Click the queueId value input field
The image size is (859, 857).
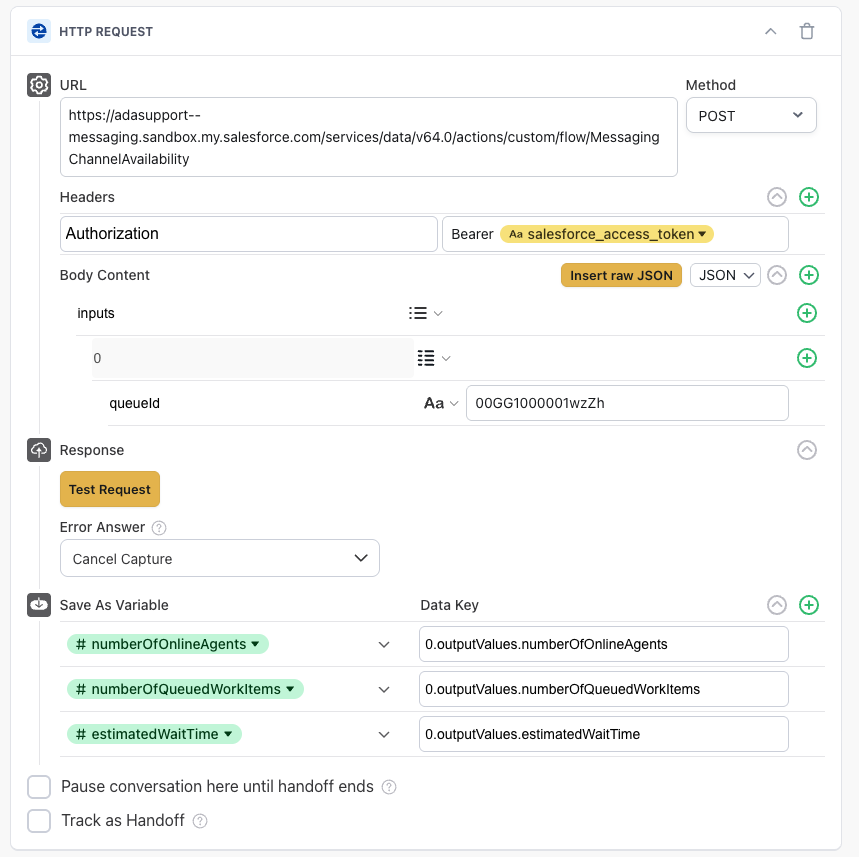[627, 402]
